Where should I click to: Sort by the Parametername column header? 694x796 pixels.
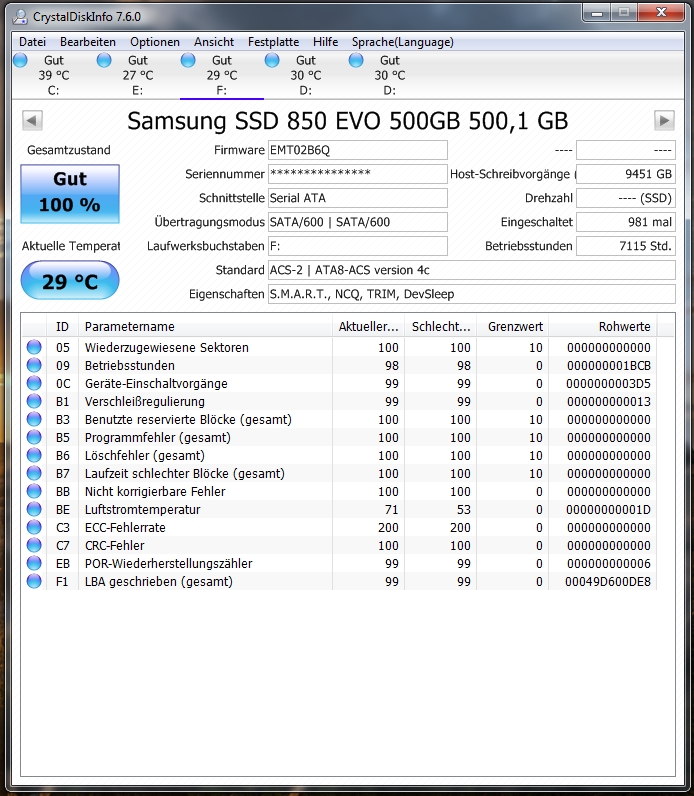[205, 326]
